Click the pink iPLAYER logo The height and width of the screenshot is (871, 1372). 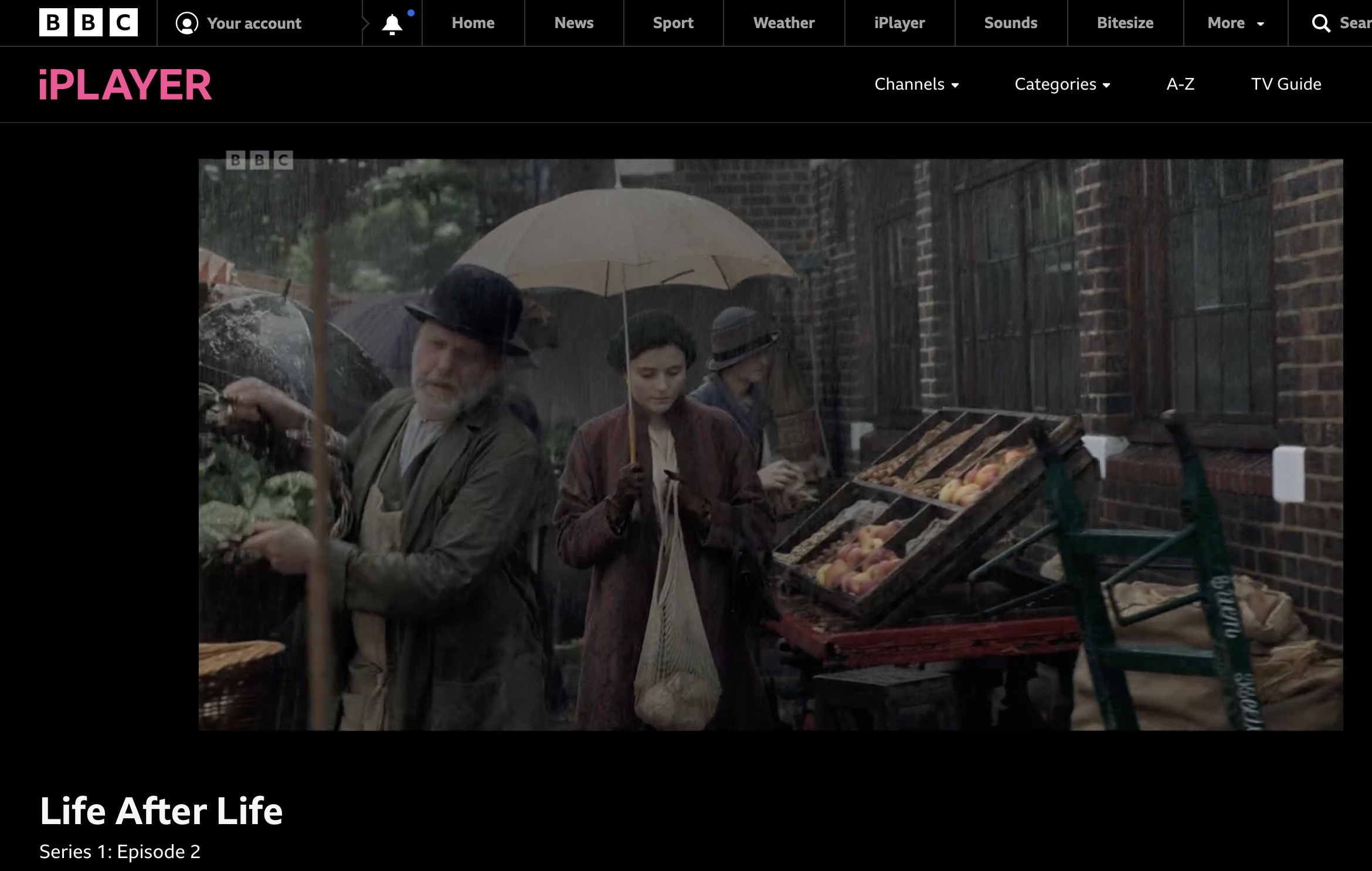tap(125, 85)
